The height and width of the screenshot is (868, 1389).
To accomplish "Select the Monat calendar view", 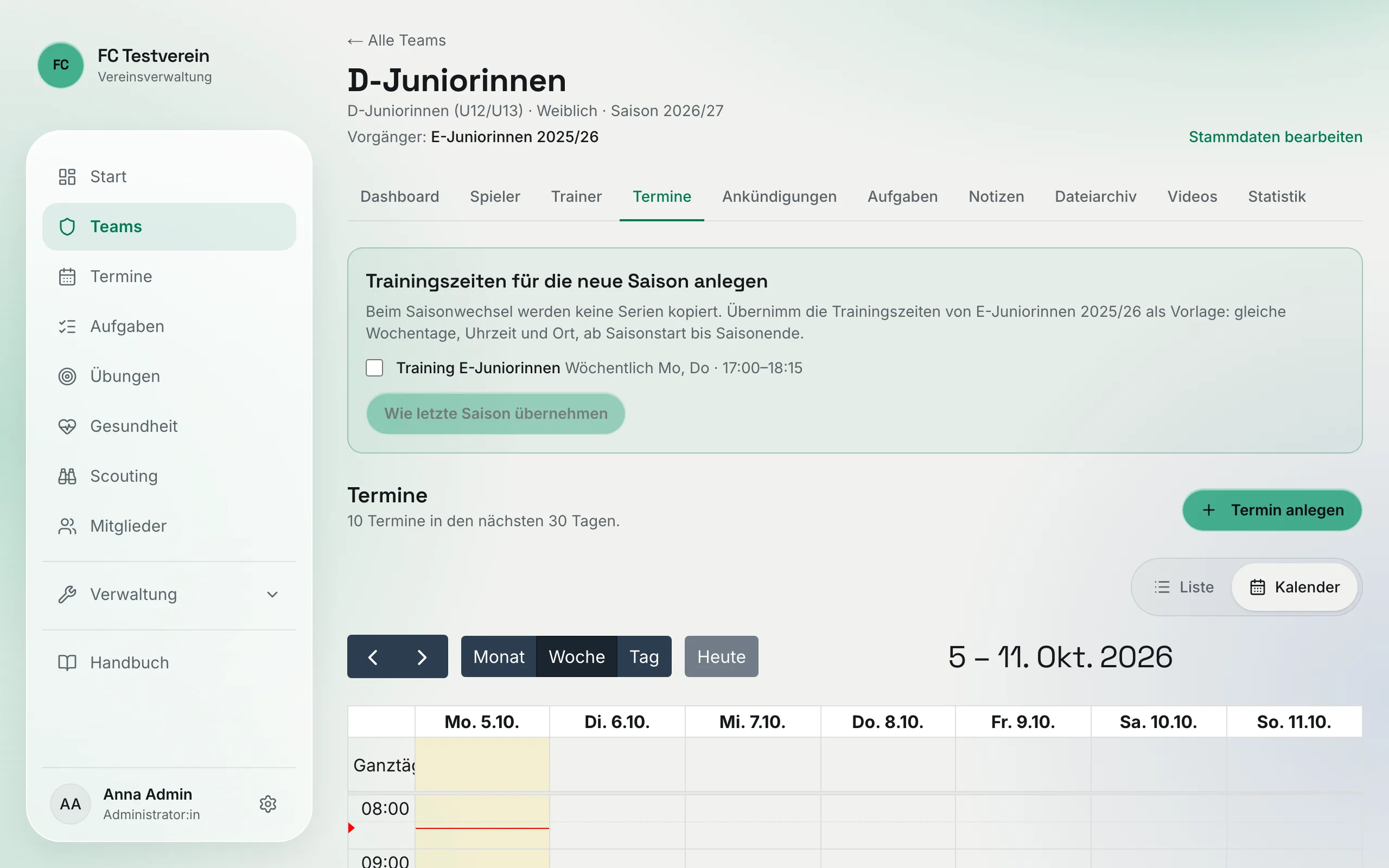I will [x=499, y=657].
